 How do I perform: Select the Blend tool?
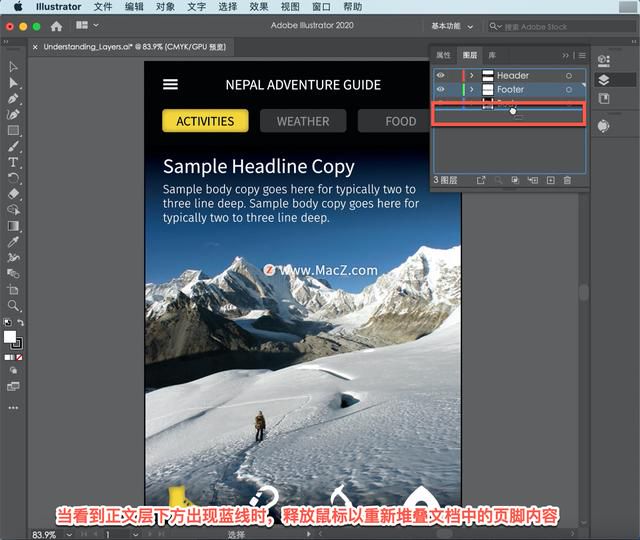(13, 274)
